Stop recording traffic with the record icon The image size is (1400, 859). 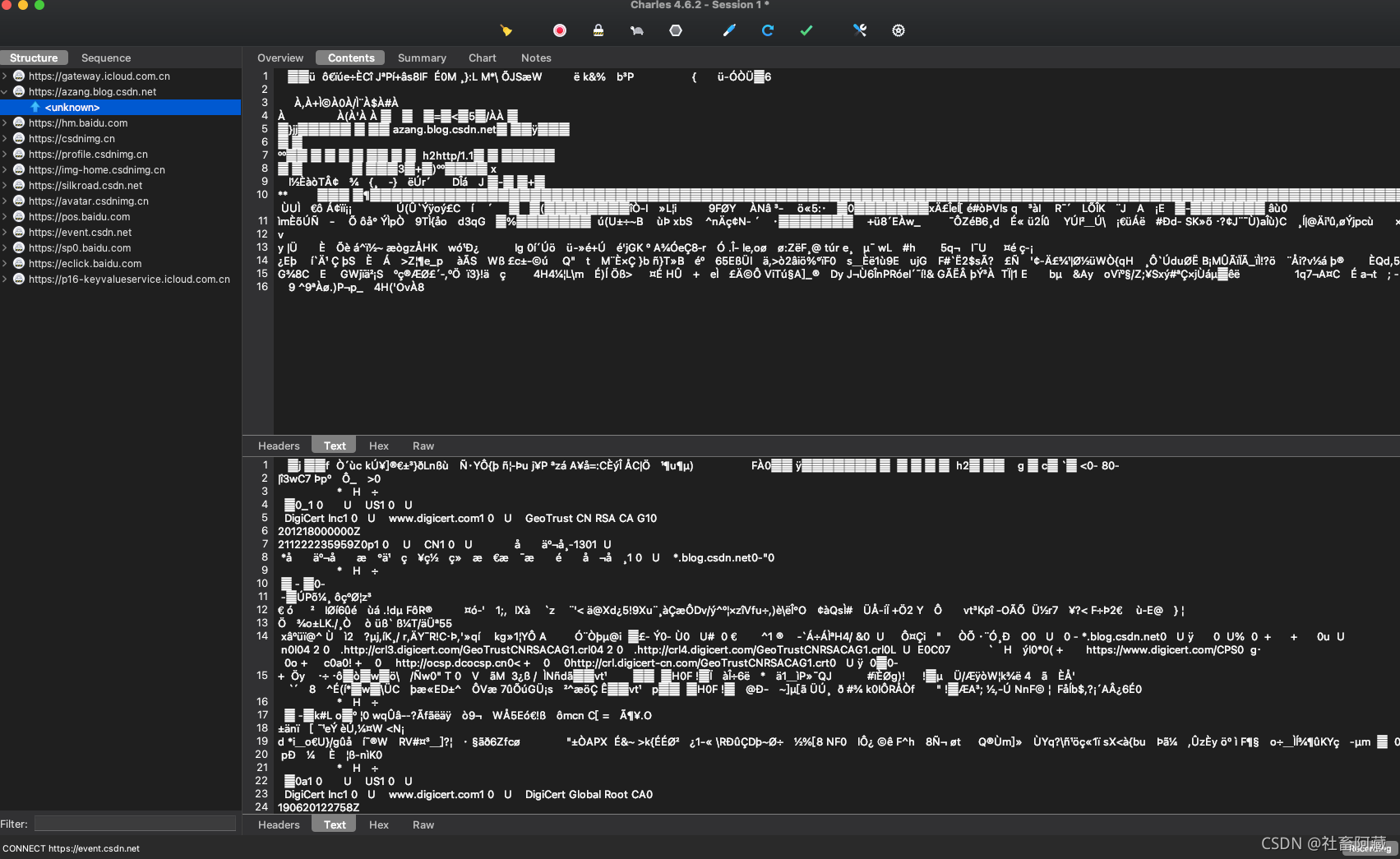pos(559,30)
